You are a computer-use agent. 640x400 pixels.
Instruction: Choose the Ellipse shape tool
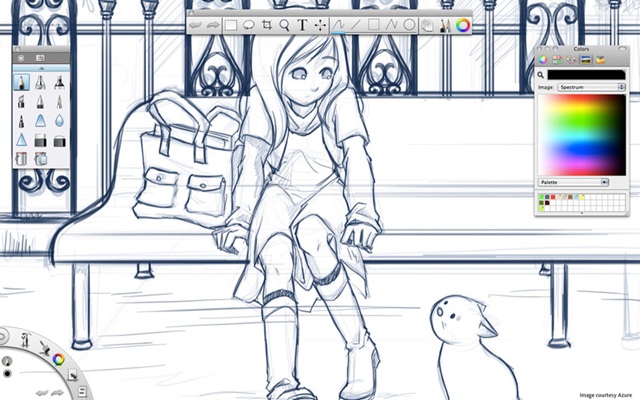tap(409, 25)
